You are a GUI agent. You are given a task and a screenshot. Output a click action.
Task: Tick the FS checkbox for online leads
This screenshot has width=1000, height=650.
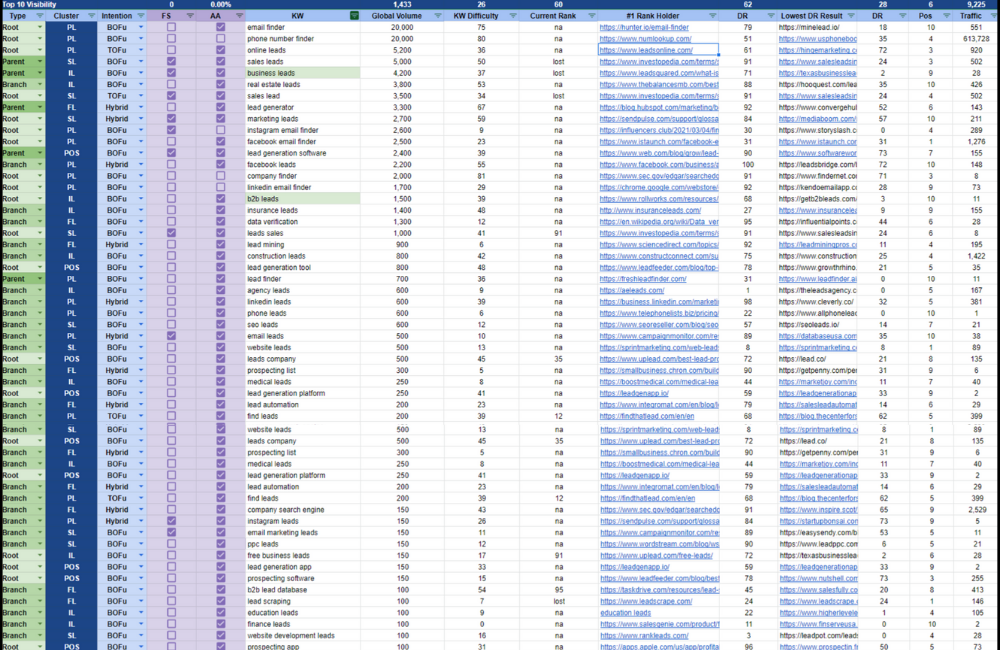(x=171, y=50)
